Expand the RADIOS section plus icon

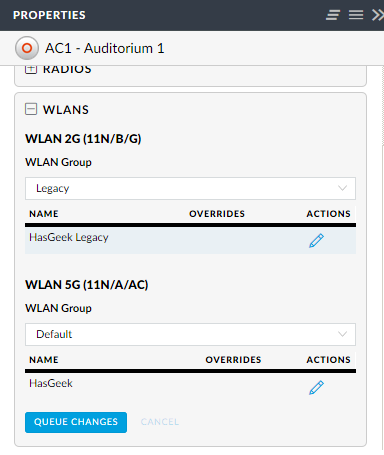(31, 69)
